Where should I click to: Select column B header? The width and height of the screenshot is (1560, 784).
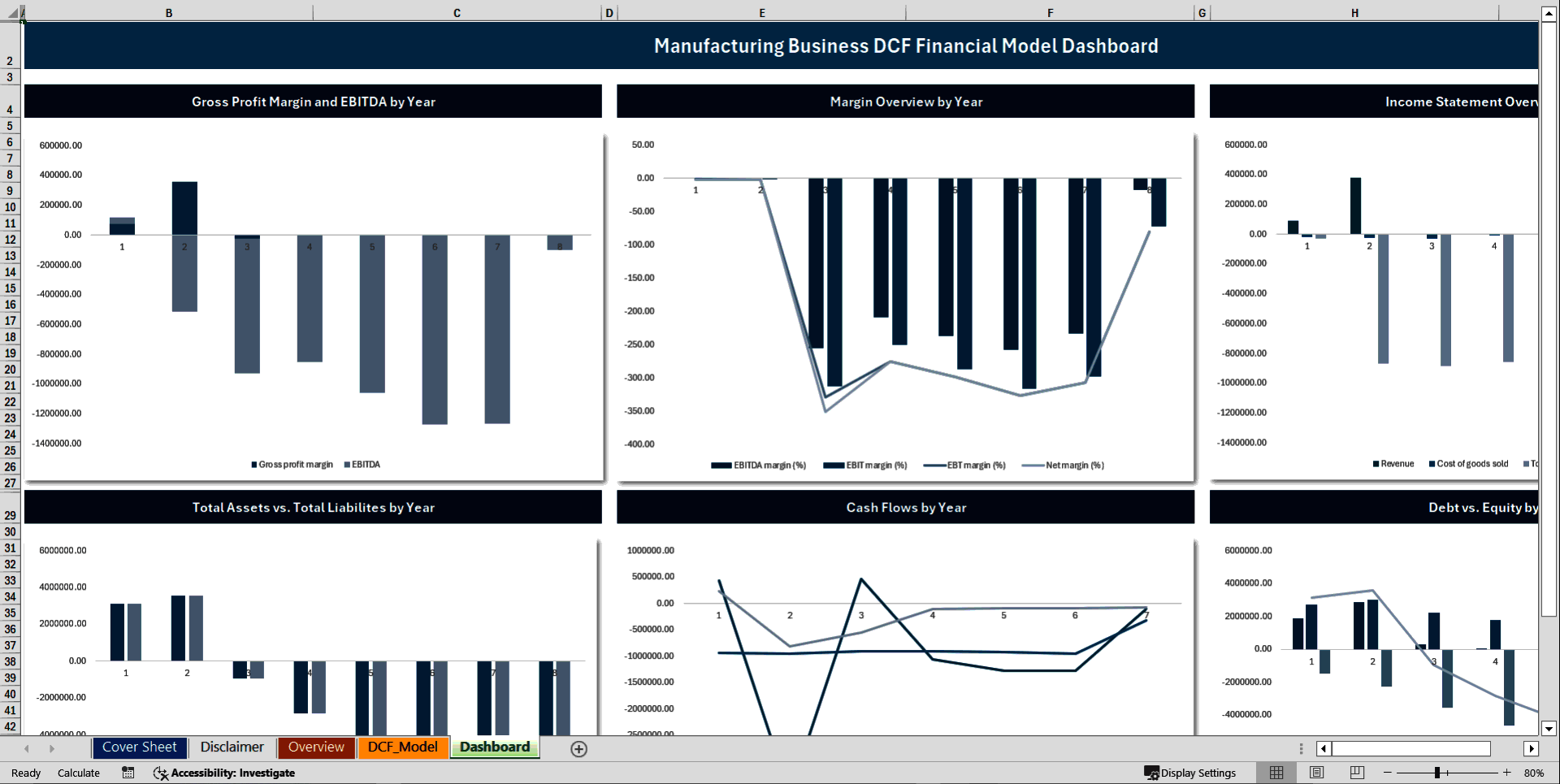coord(168,12)
